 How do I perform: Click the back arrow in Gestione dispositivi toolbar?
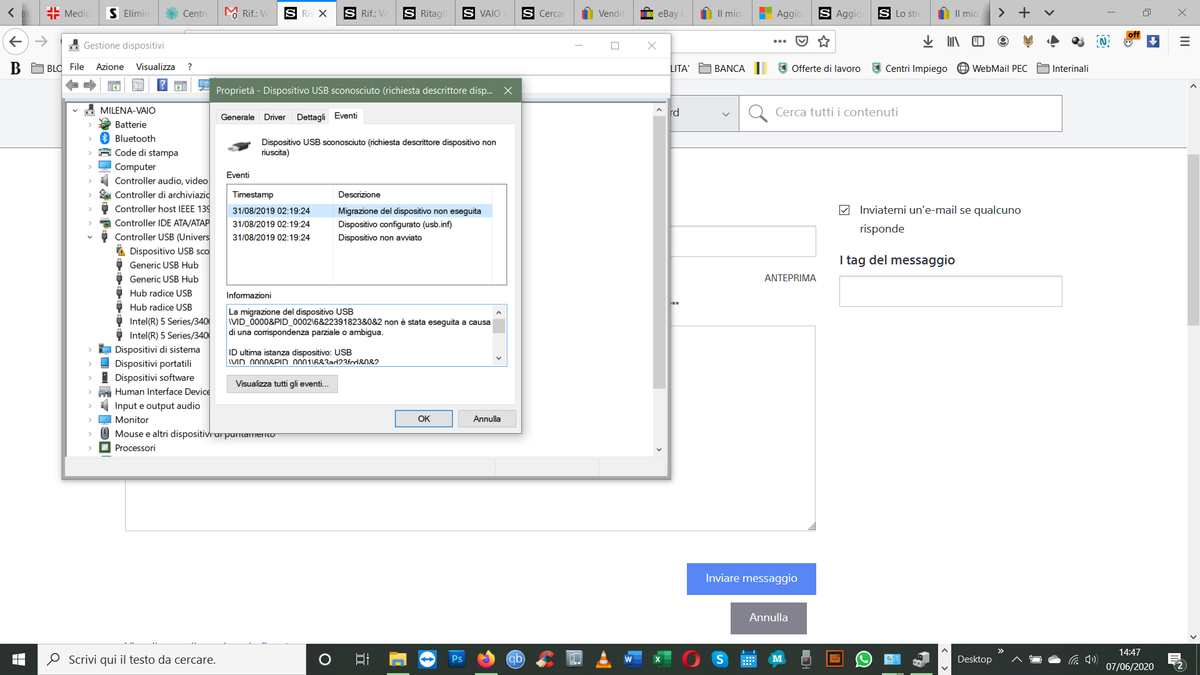[x=71, y=85]
